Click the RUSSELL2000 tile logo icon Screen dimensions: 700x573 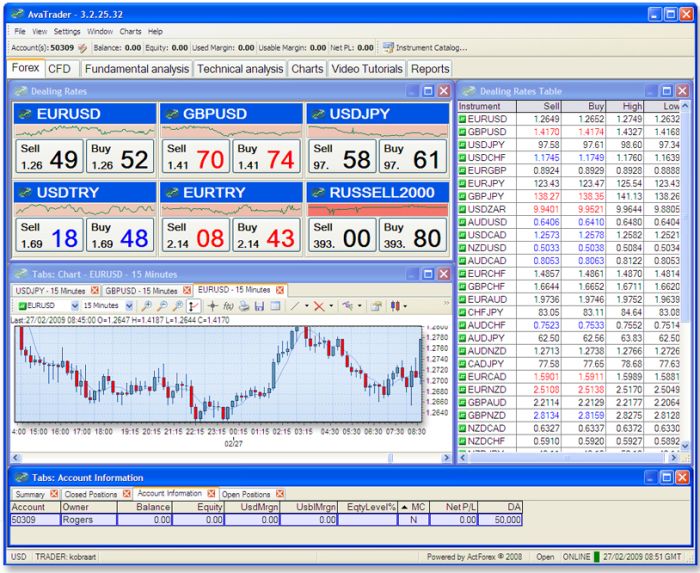point(318,193)
